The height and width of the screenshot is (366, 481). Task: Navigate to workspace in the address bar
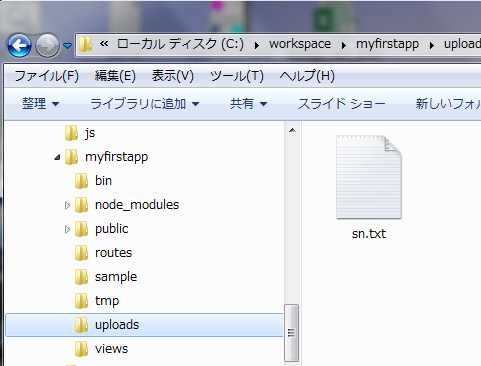(300, 44)
